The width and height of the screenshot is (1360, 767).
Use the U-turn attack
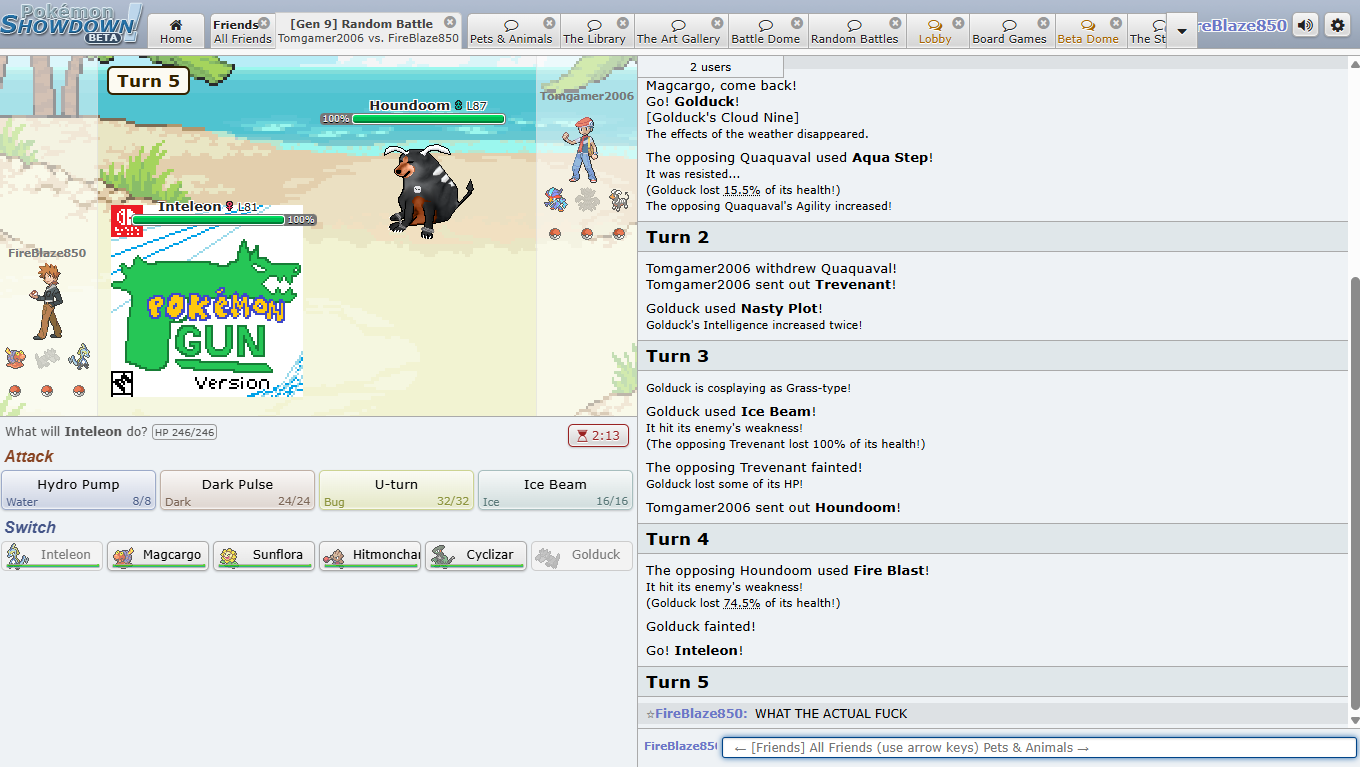[396, 490]
